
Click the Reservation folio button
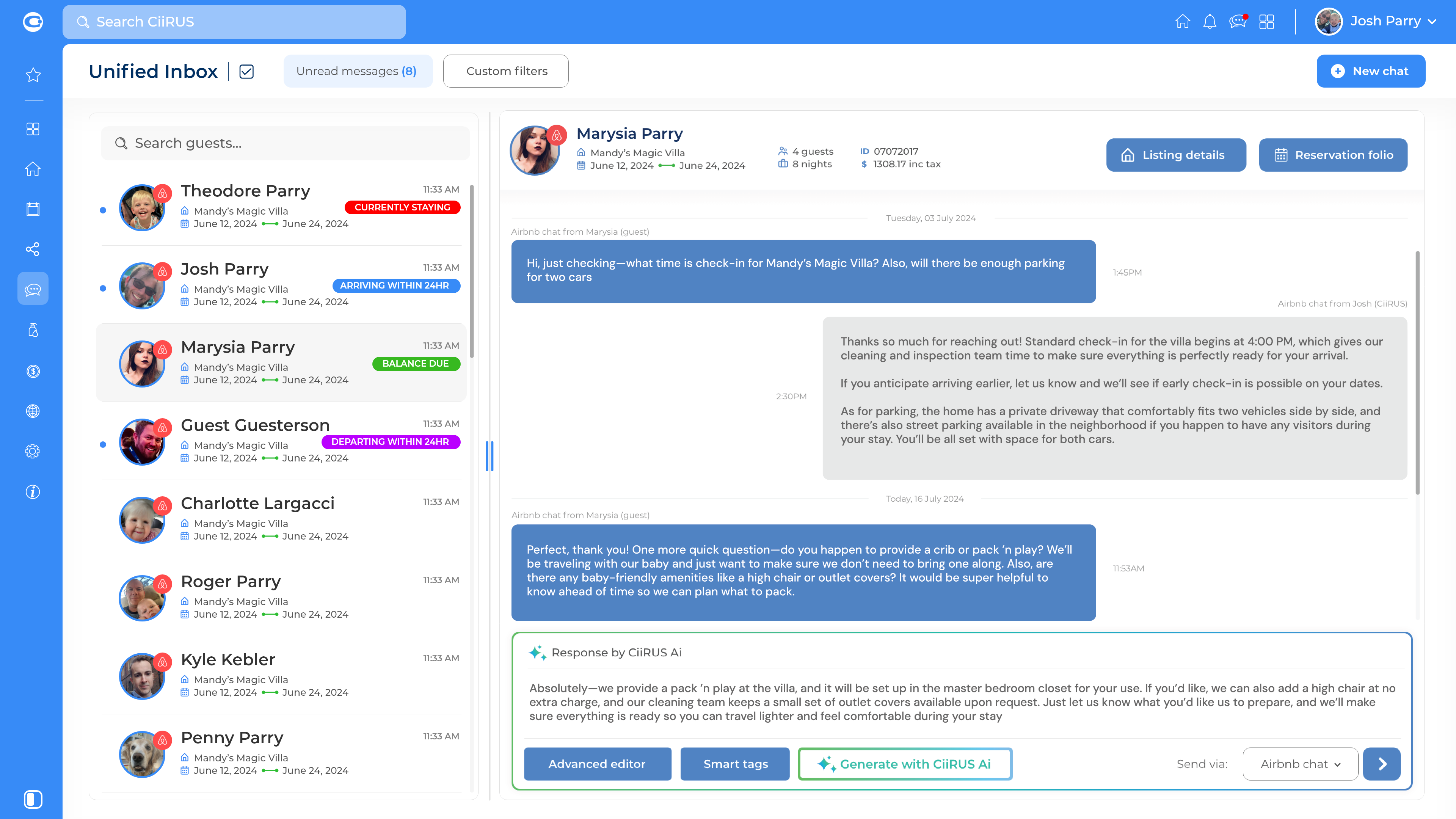(x=1333, y=155)
